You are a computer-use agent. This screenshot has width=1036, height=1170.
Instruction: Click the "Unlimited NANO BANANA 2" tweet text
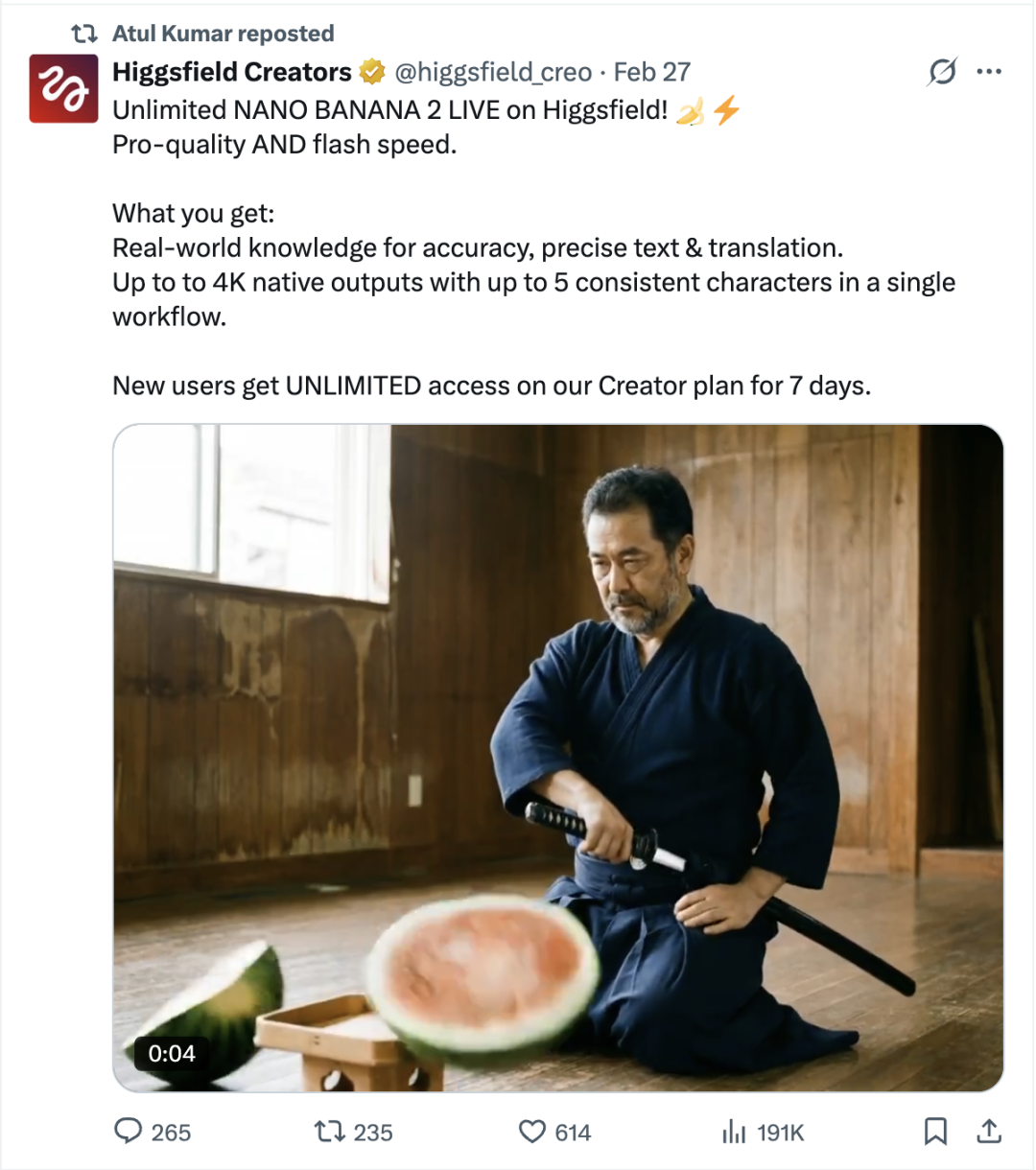pos(389,110)
